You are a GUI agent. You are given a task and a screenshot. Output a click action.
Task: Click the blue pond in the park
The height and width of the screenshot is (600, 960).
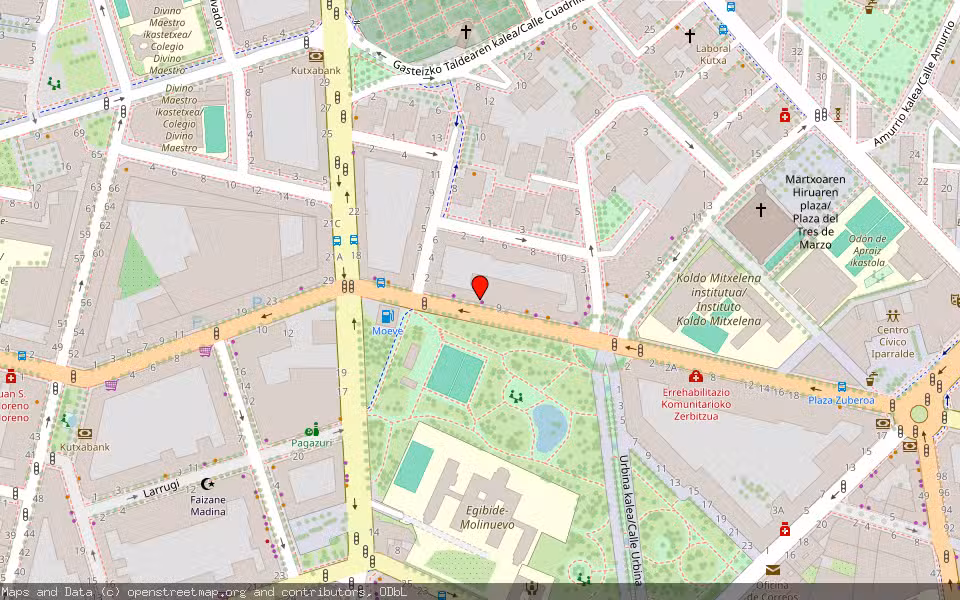(x=549, y=427)
